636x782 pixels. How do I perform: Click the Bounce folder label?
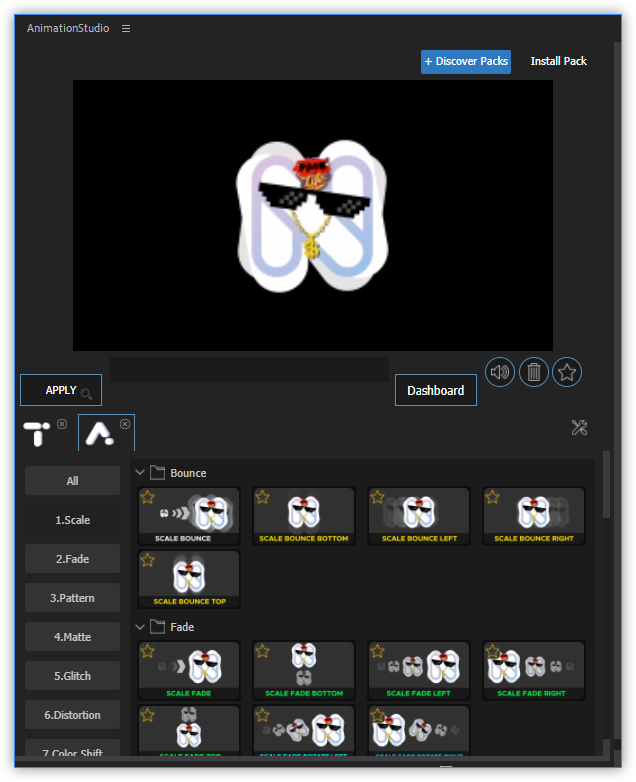[188, 473]
